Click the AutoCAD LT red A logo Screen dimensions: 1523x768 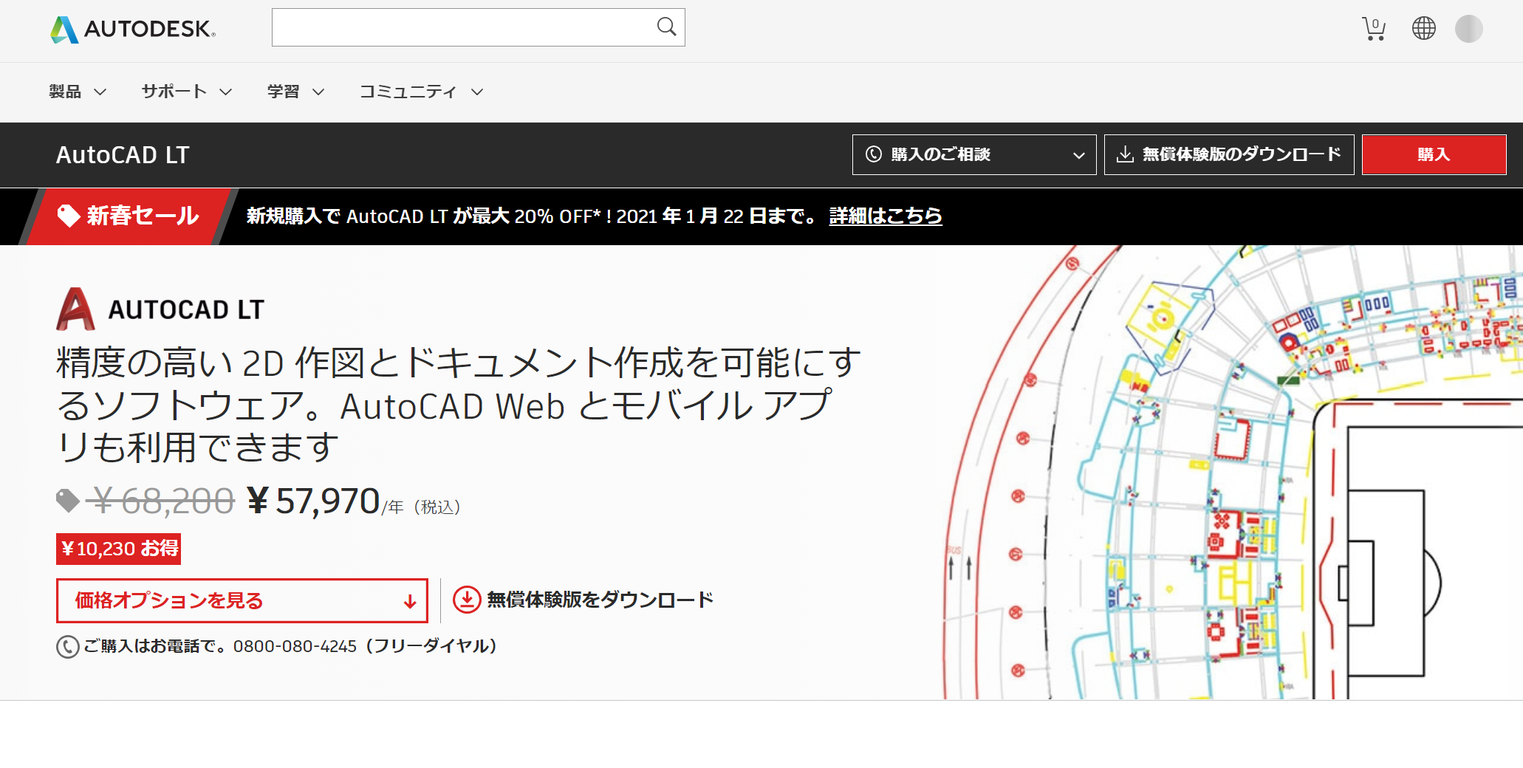(75, 309)
